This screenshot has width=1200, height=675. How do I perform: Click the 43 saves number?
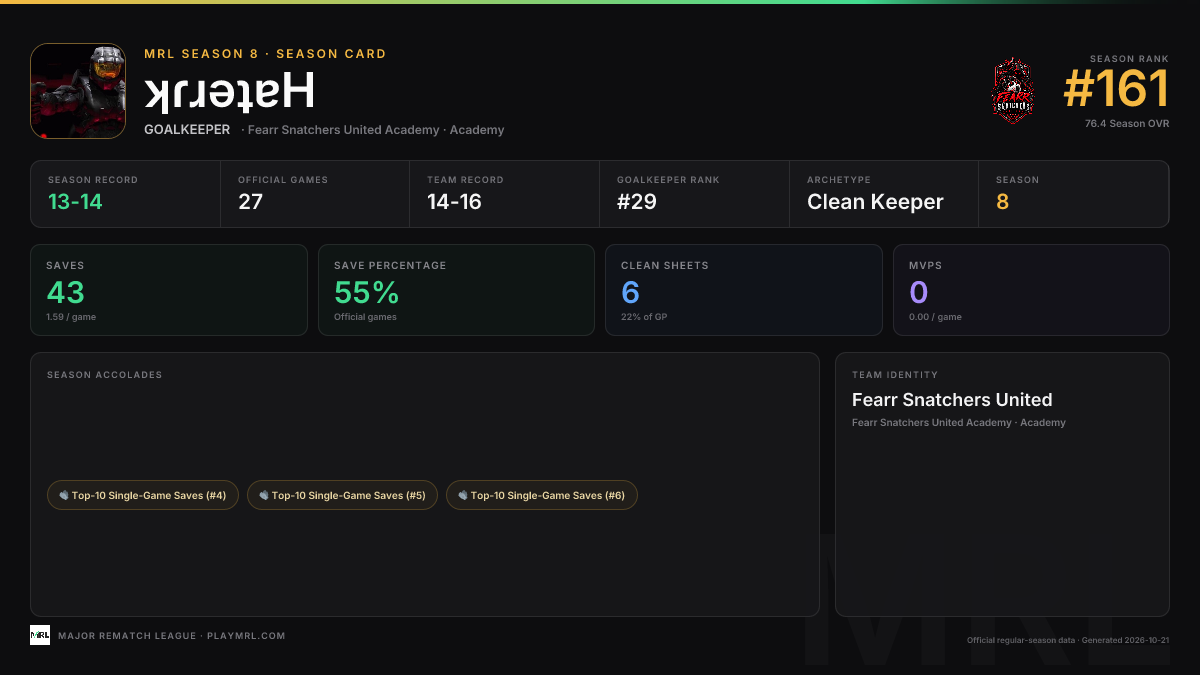65,292
